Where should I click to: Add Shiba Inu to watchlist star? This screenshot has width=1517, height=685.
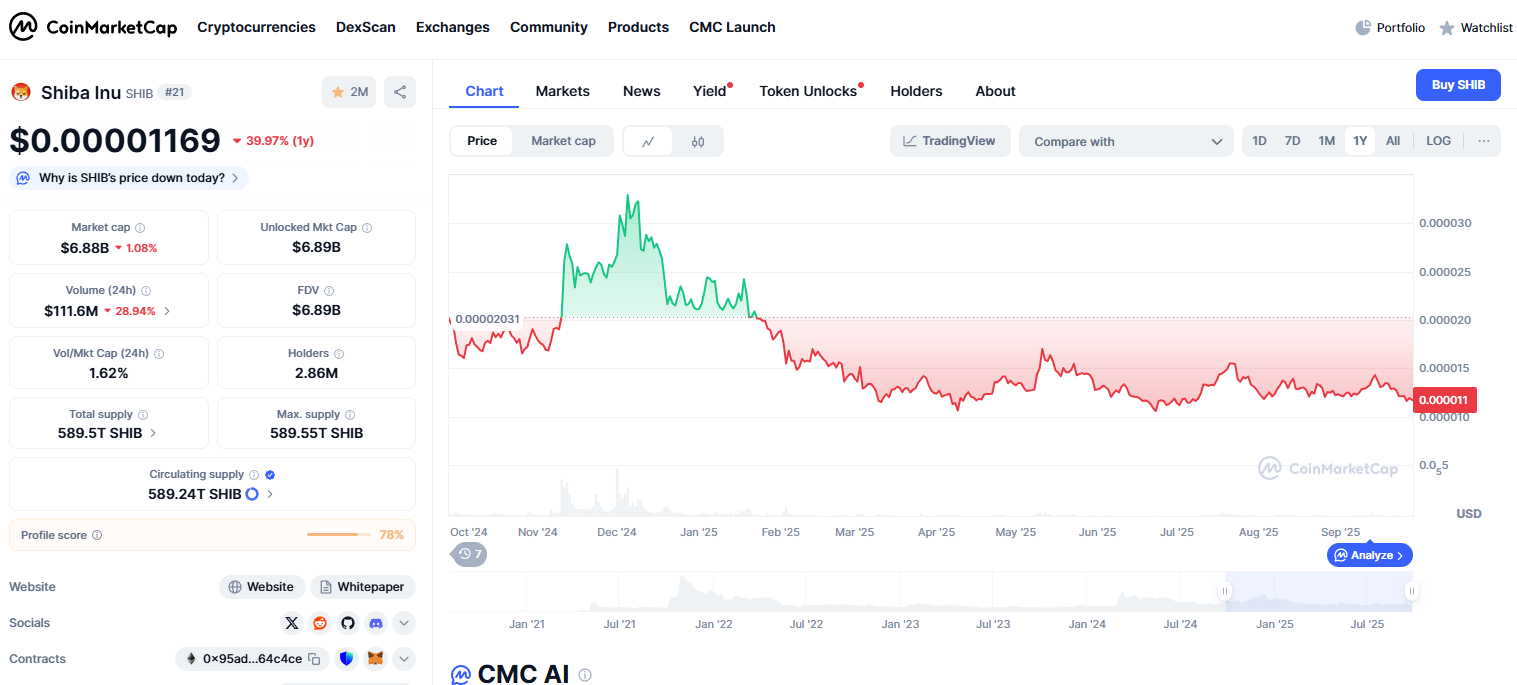click(349, 92)
